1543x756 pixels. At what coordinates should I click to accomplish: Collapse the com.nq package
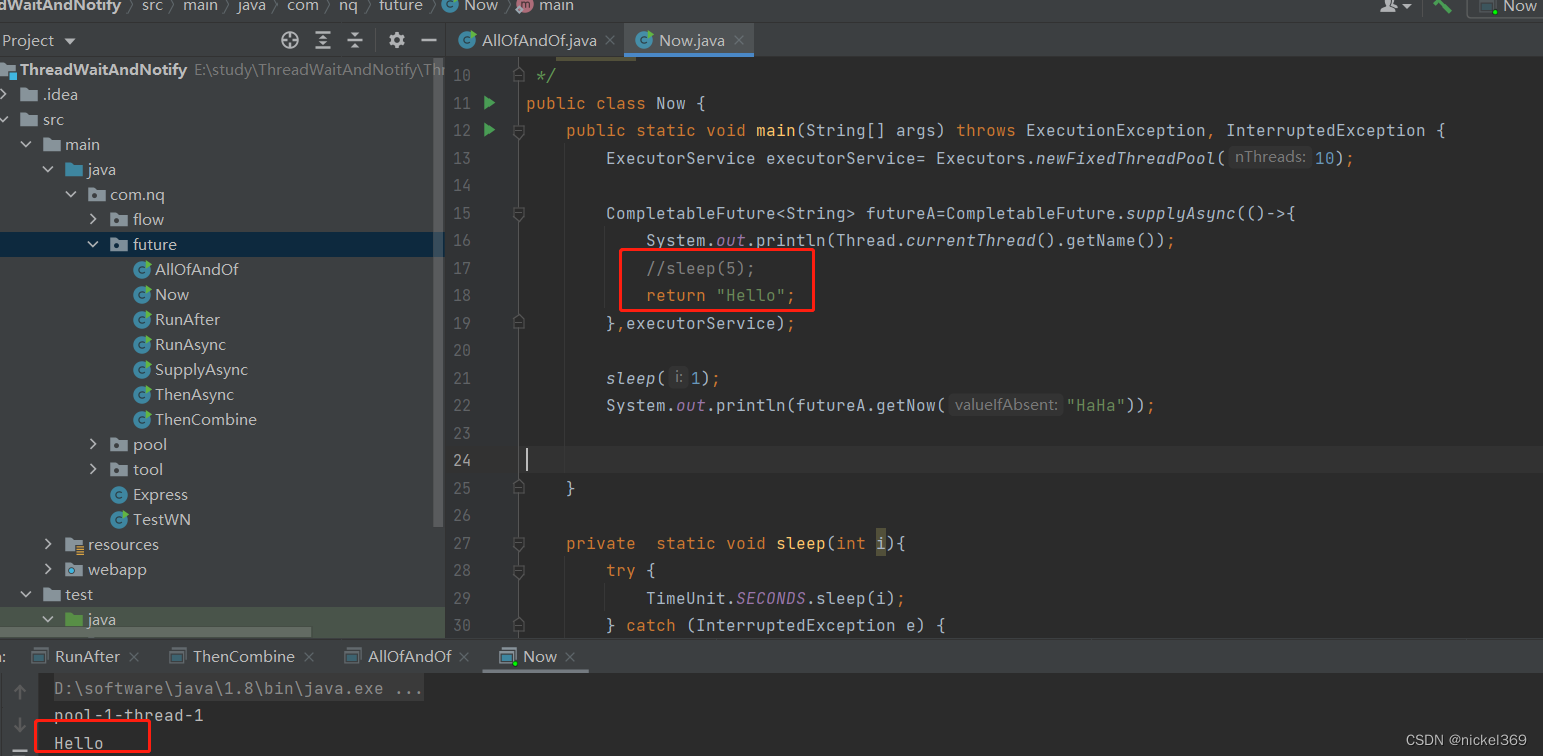[x=71, y=195]
